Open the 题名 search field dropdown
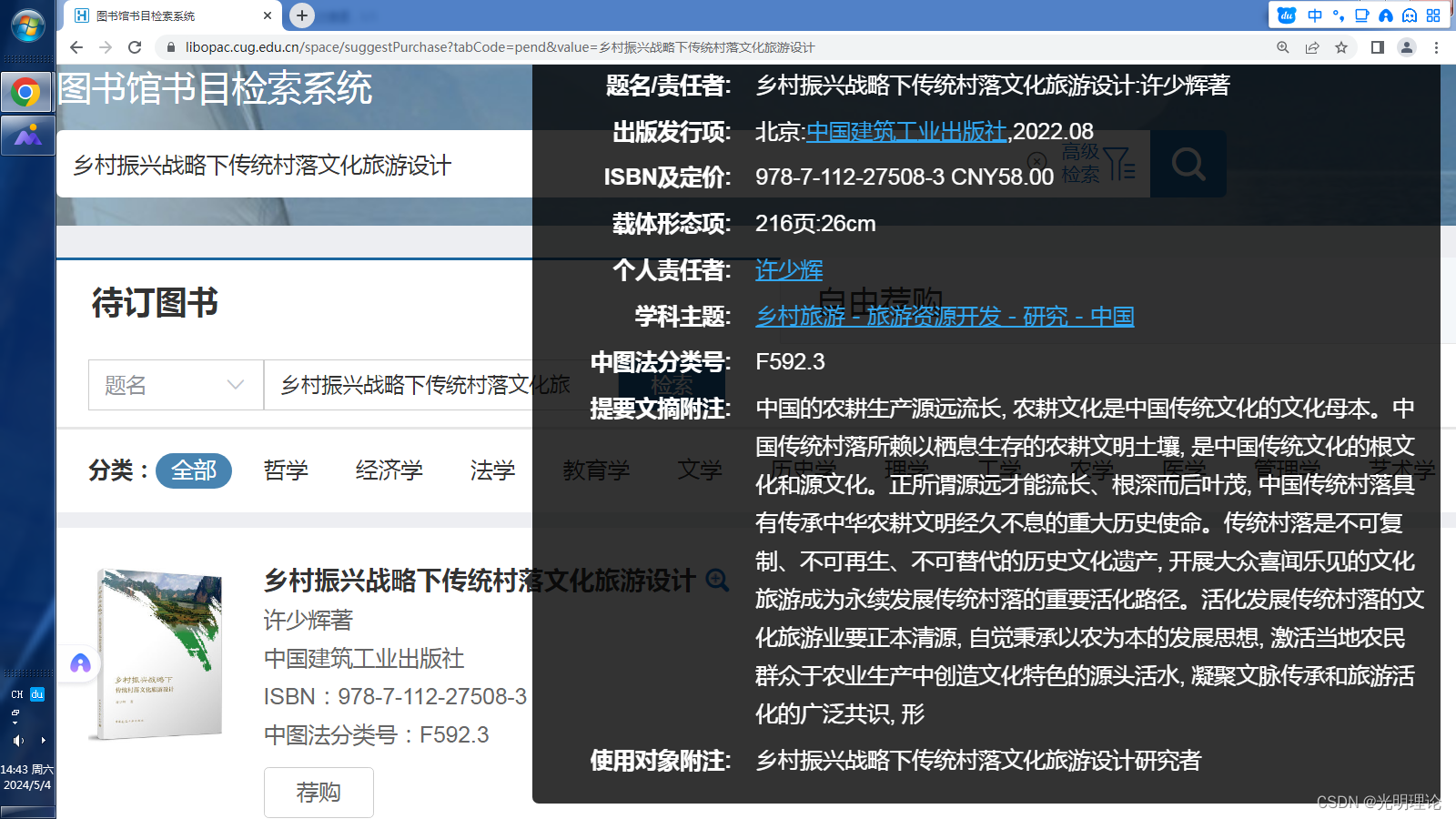This screenshot has width=1456, height=819. [x=176, y=385]
